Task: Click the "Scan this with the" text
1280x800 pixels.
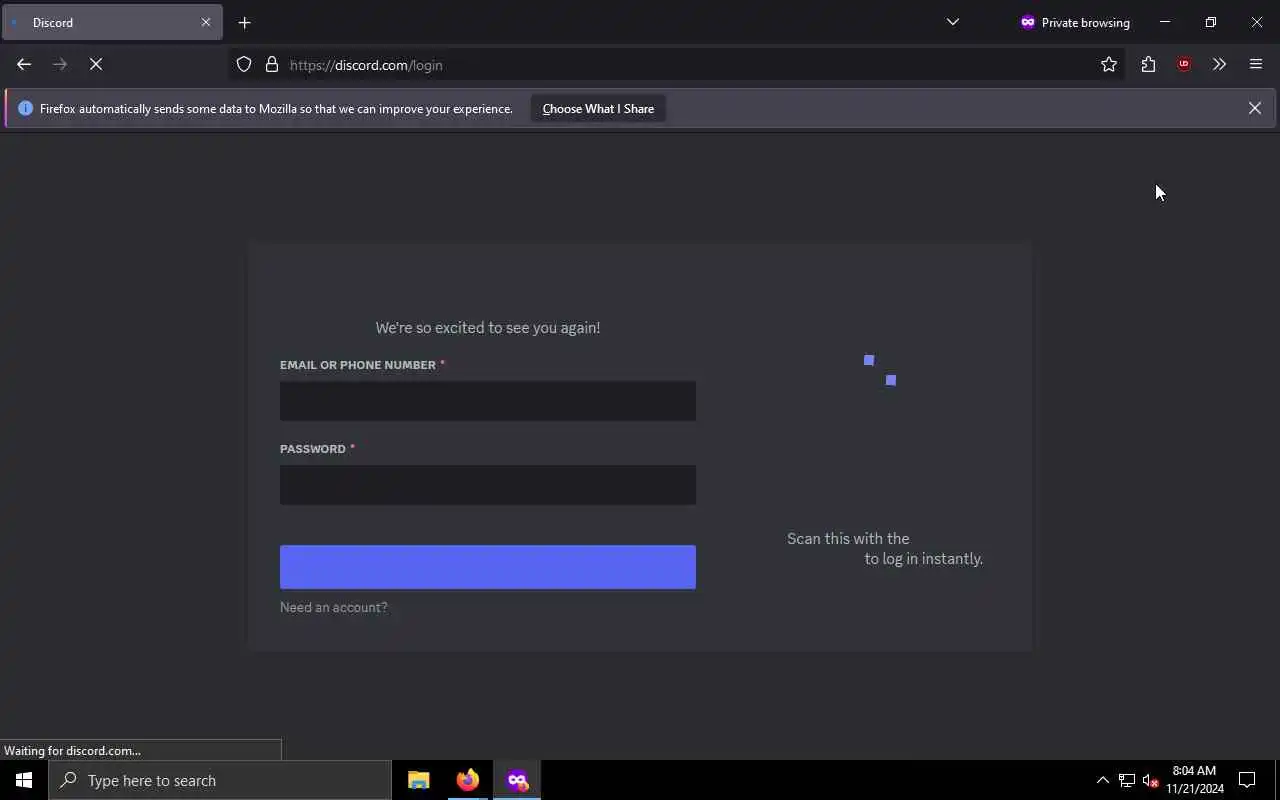Action: pyautogui.click(x=848, y=539)
